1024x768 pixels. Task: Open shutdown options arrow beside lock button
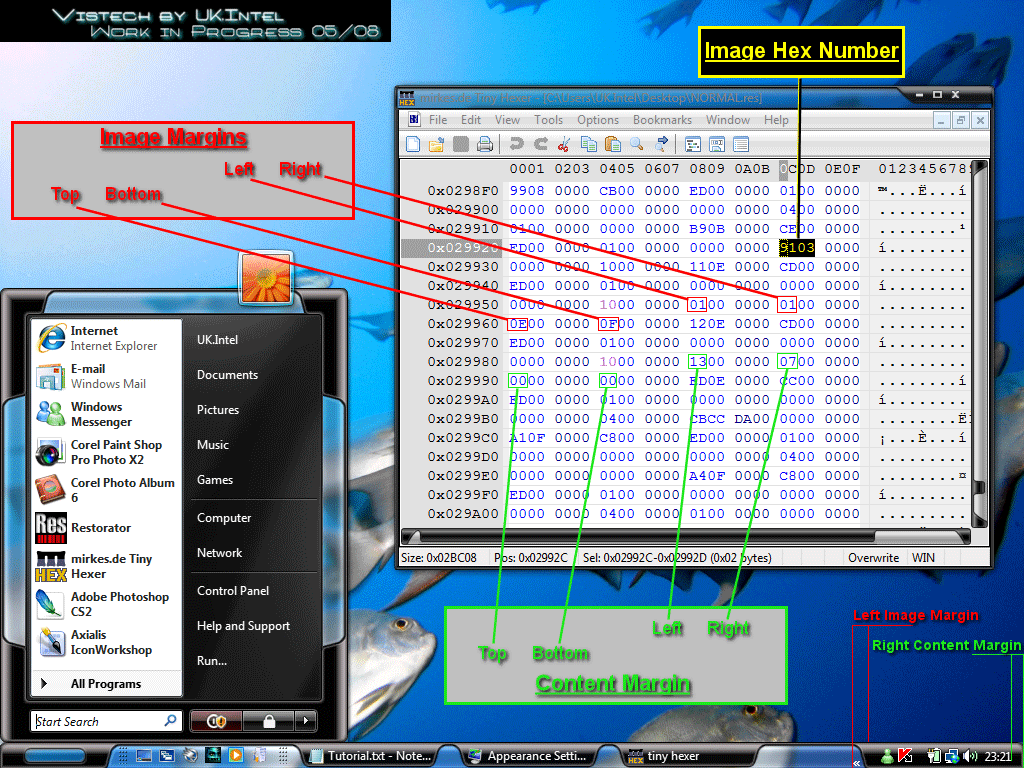[x=305, y=721]
